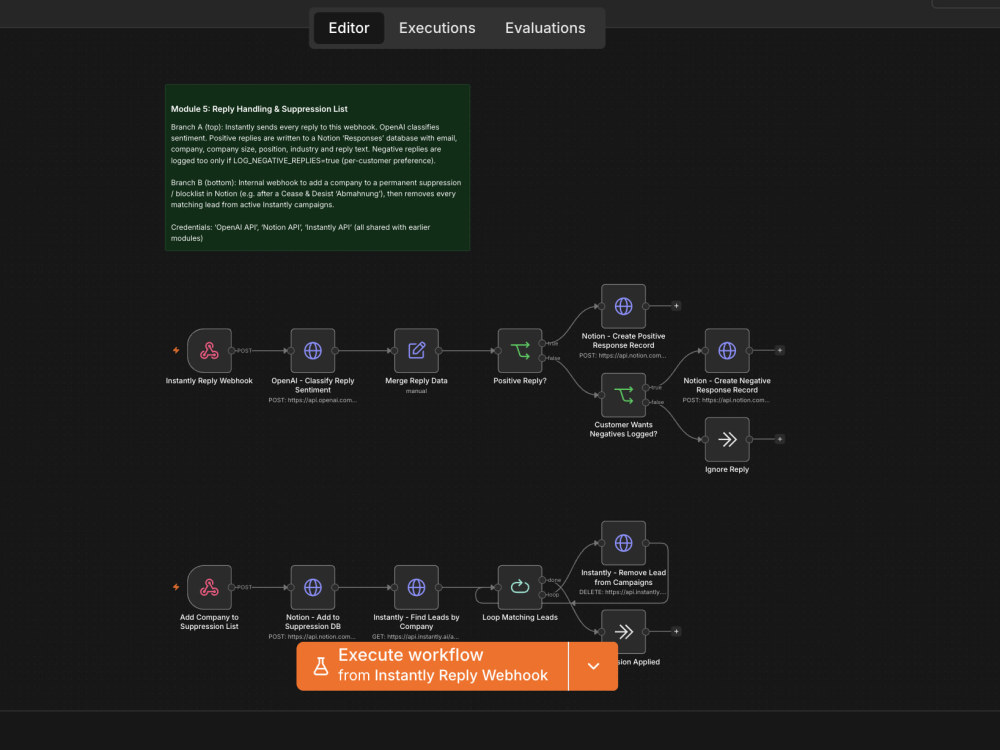Viewport: 1000px width, 750px height.
Task: Expand the Execute workflow trigger dropdown chevron
Action: point(593,666)
